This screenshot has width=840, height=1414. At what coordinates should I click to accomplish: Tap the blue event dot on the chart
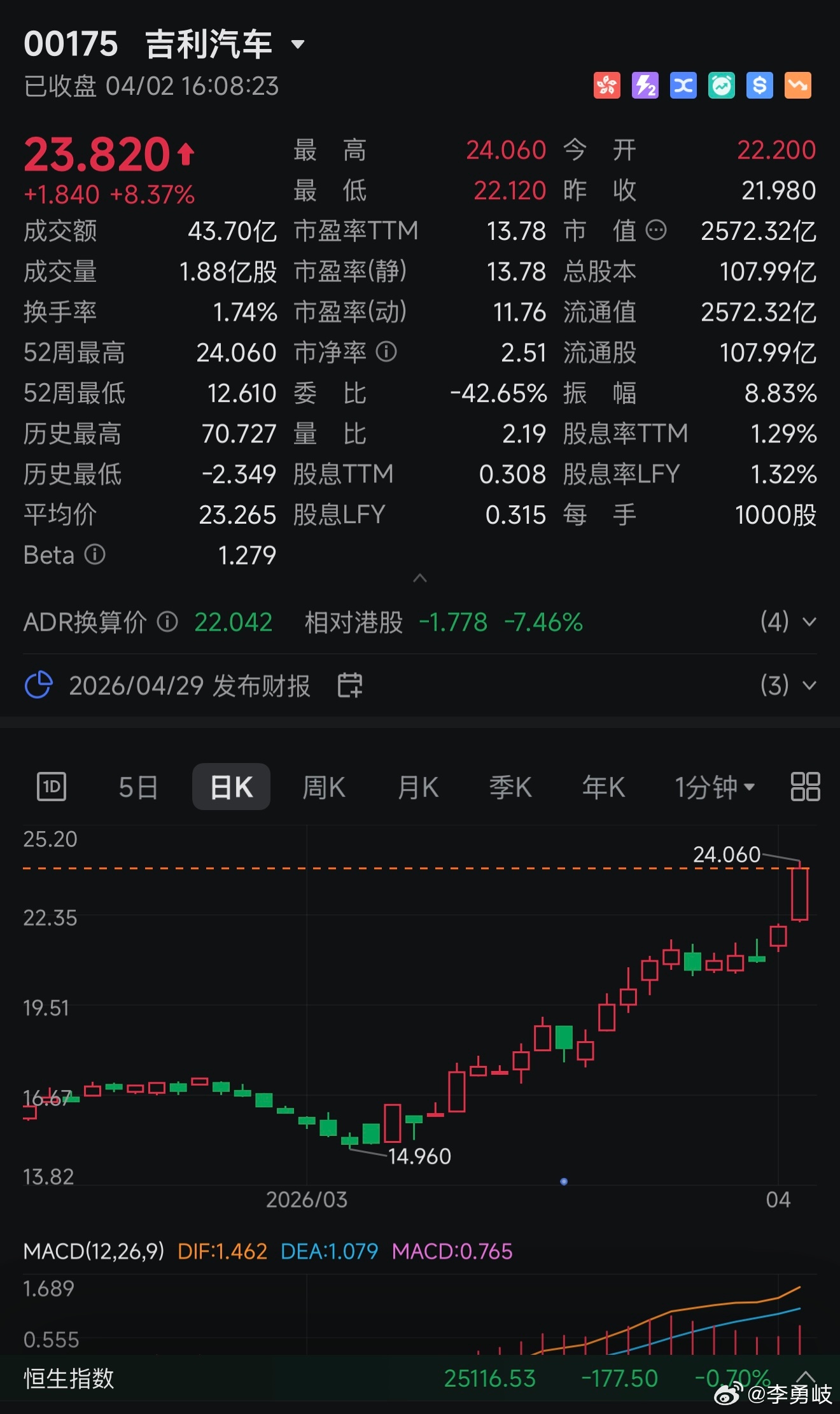(x=564, y=1182)
